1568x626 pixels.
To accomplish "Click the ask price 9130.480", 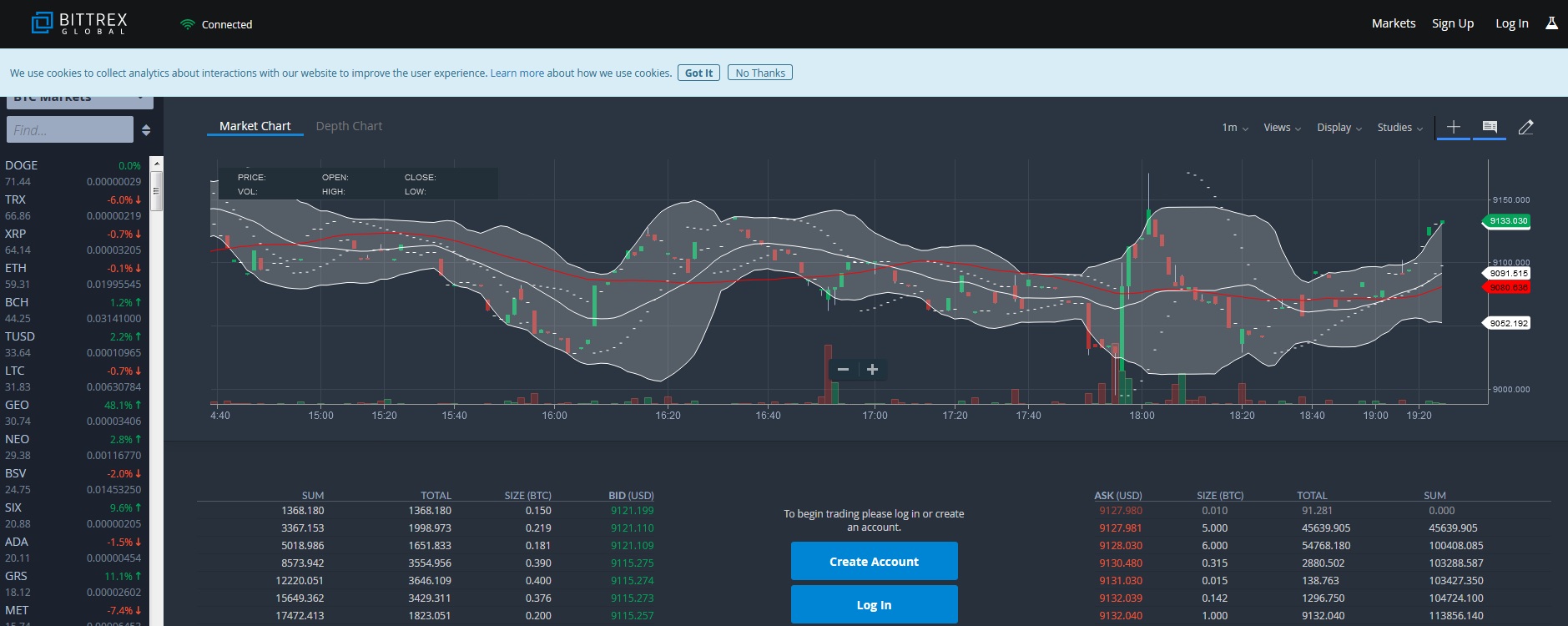I will click(1121, 563).
